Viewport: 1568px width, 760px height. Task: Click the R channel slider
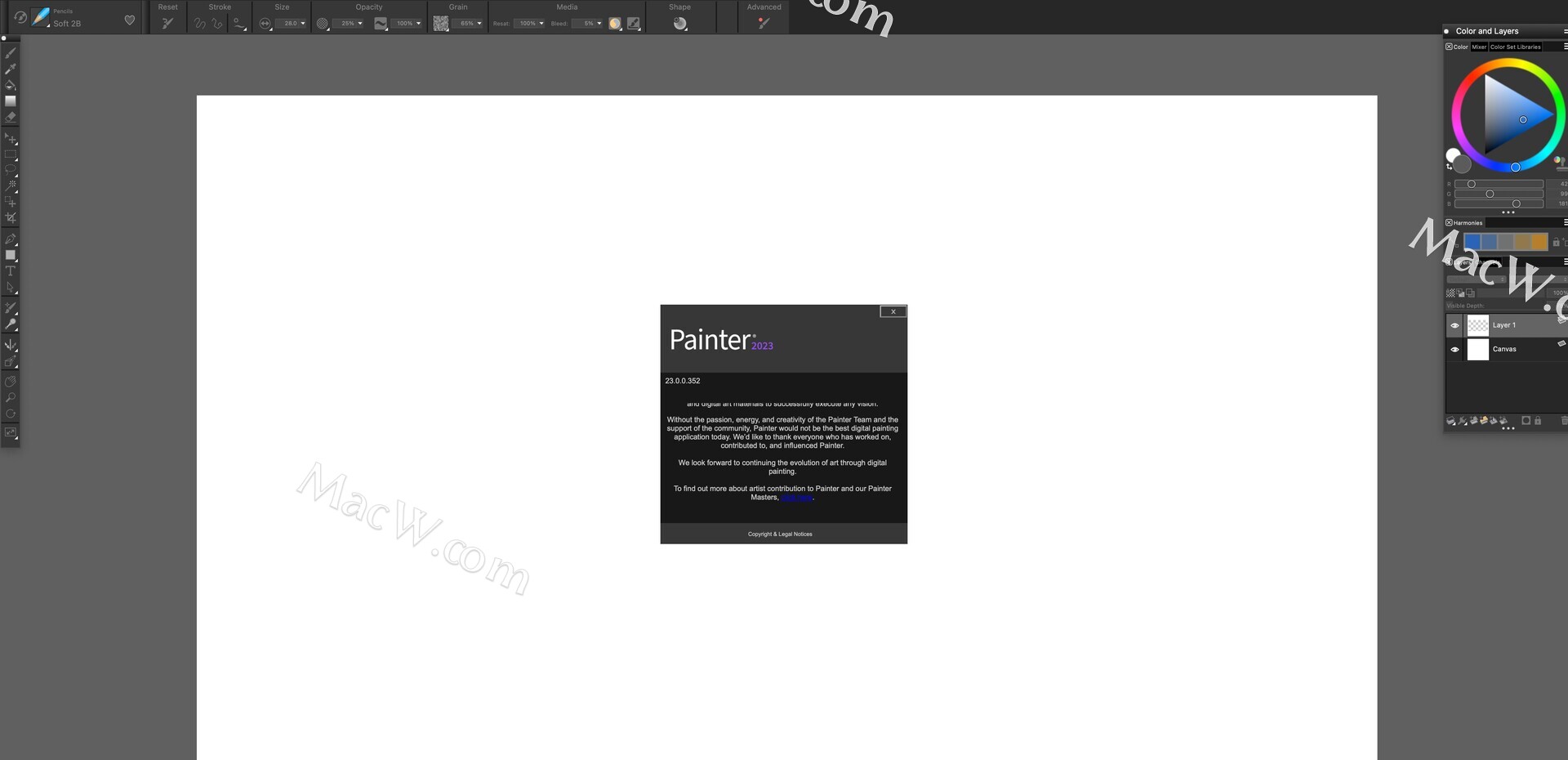tap(1499, 184)
